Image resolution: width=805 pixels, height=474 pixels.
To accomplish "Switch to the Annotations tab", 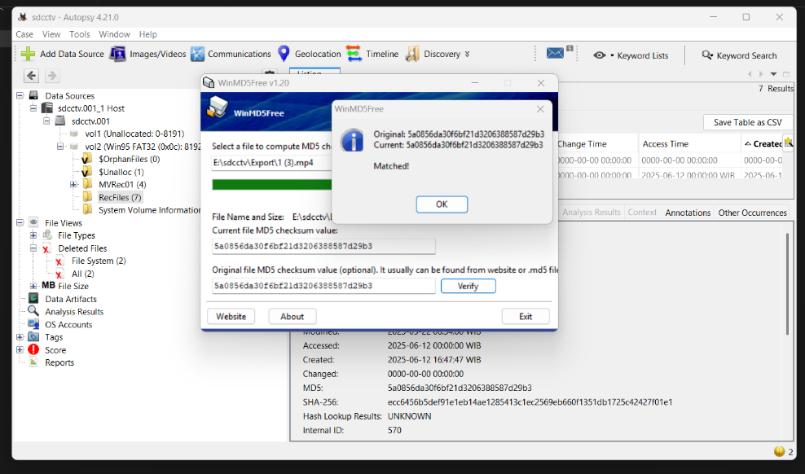I will 687,212.
